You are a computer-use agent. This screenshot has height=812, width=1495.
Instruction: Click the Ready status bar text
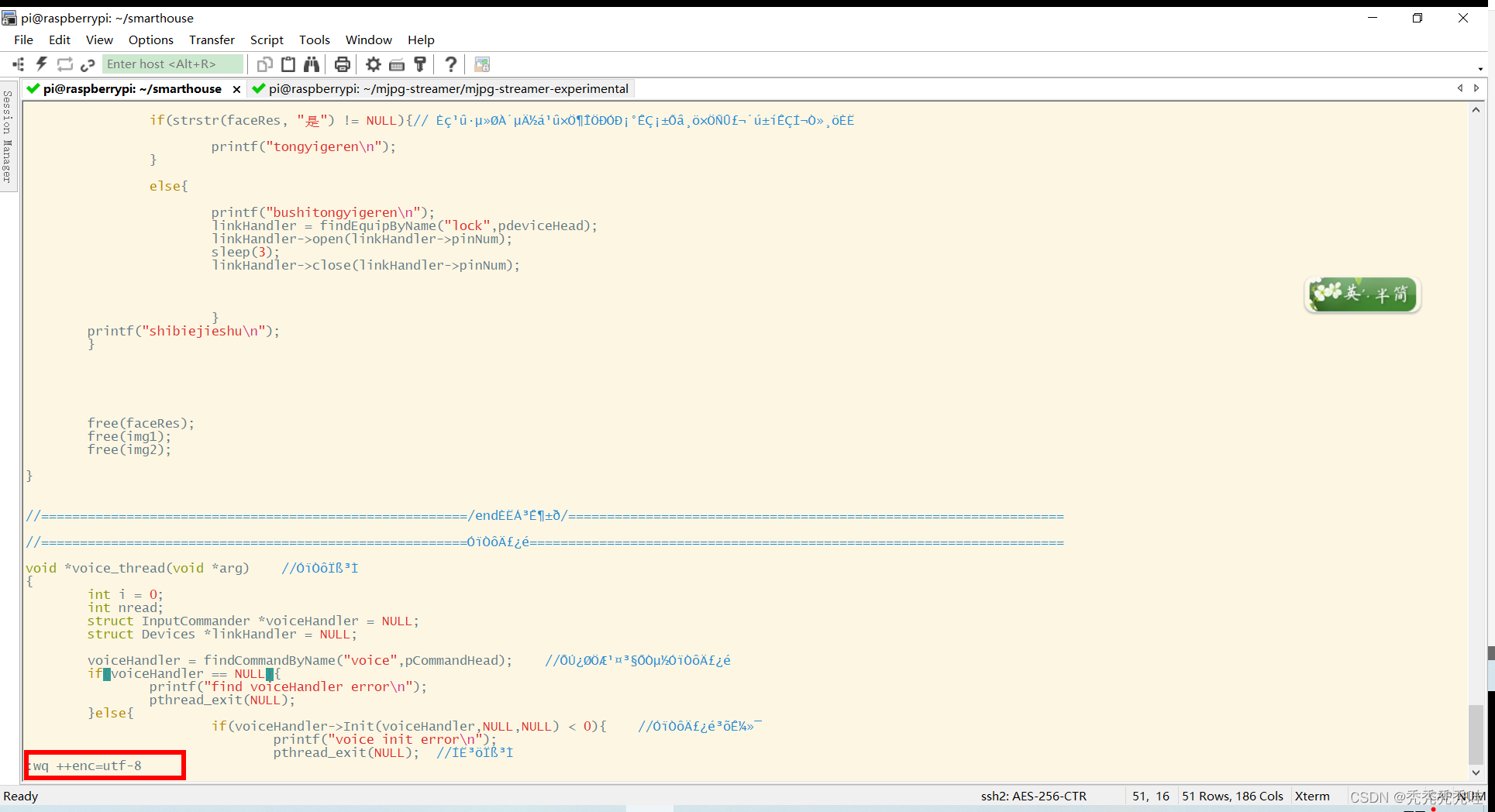(x=21, y=796)
